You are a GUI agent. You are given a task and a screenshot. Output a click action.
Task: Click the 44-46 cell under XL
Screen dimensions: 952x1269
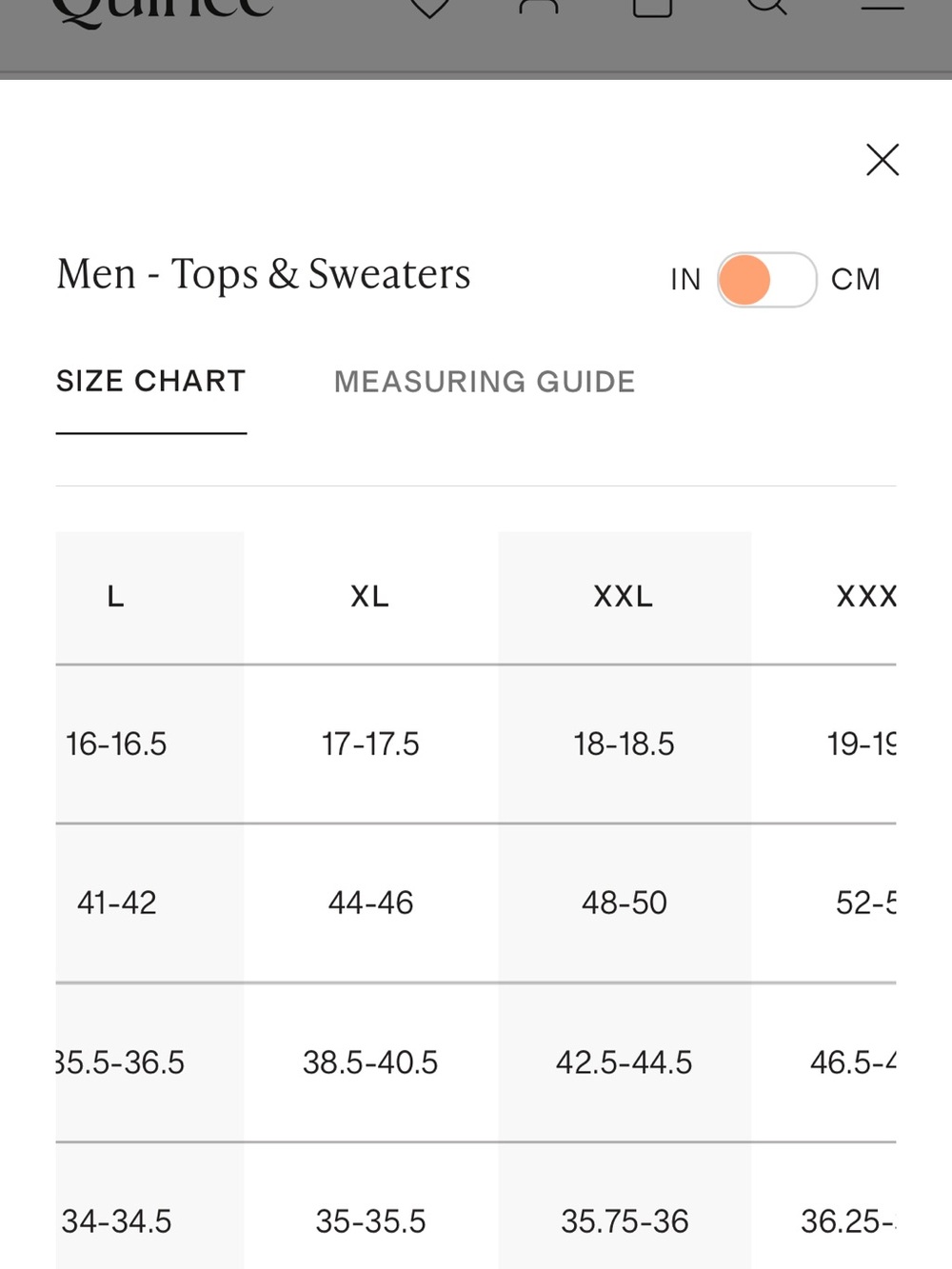(370, 902)
